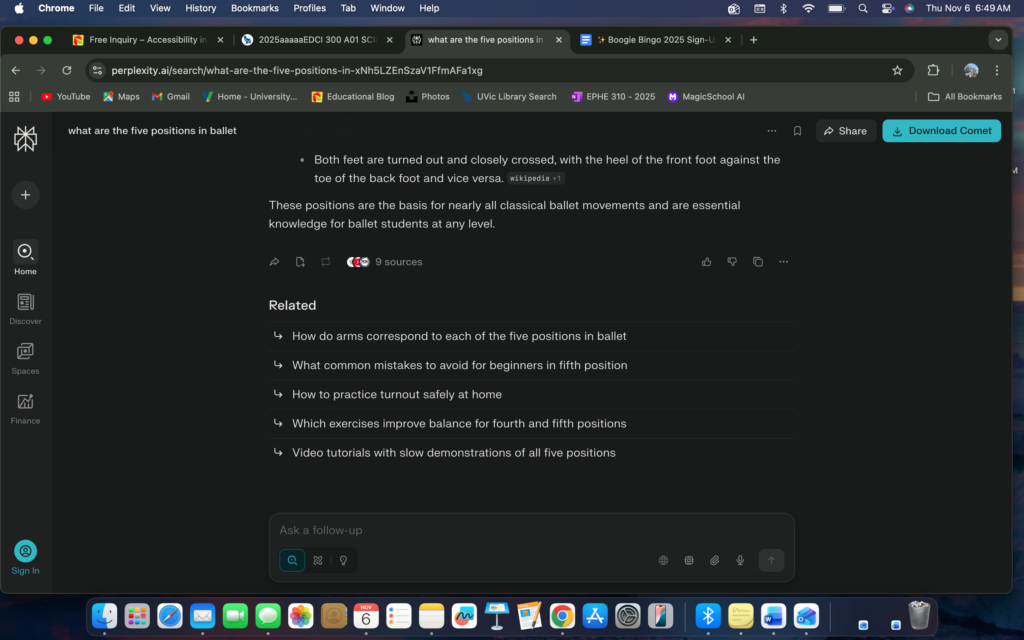Expand the Chrome tab search chevron
Viewport: 1024px width, 640px height.
tap(997, 40)
